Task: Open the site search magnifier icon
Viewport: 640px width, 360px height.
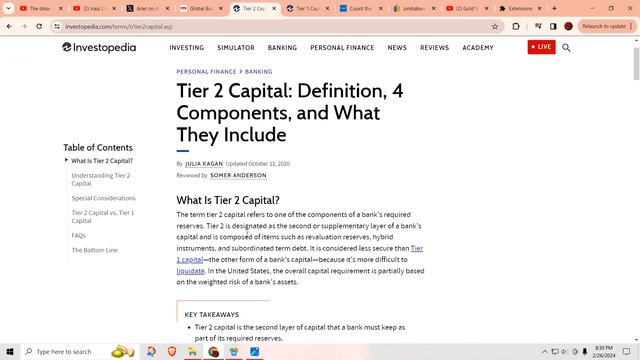Action: coord(566,48)
